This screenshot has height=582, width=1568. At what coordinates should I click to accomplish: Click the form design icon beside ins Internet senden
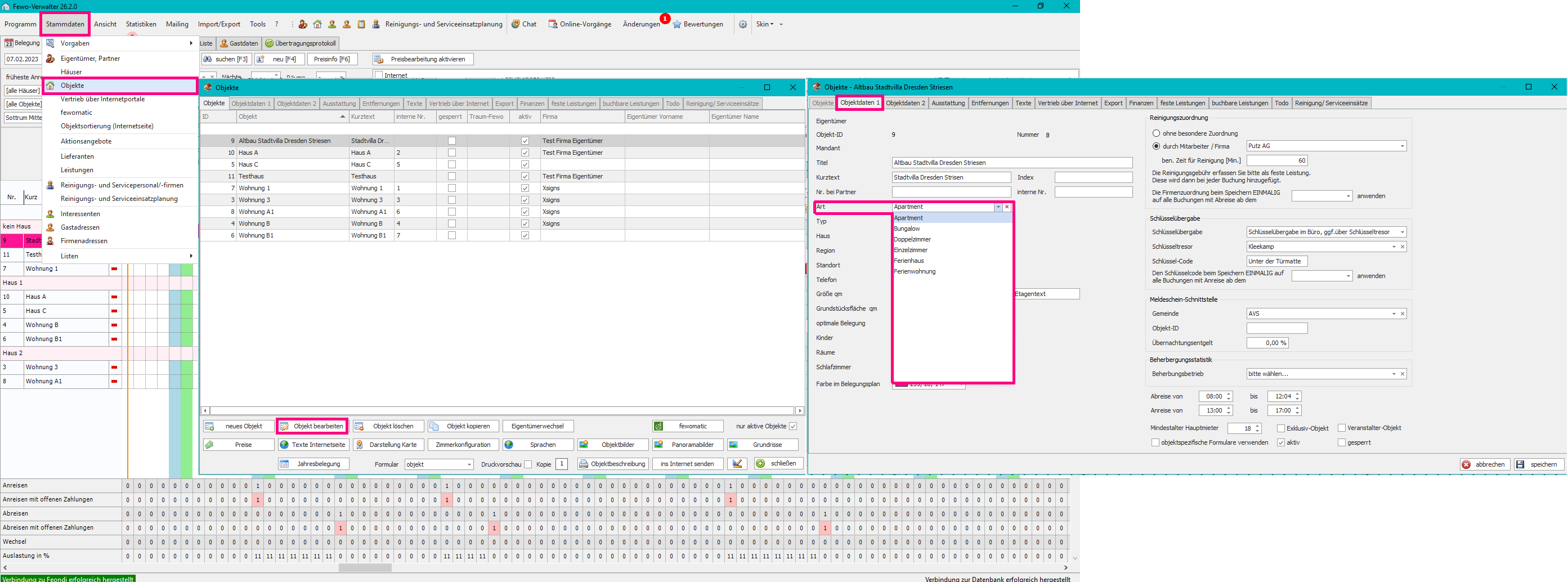tap(737, 464)
